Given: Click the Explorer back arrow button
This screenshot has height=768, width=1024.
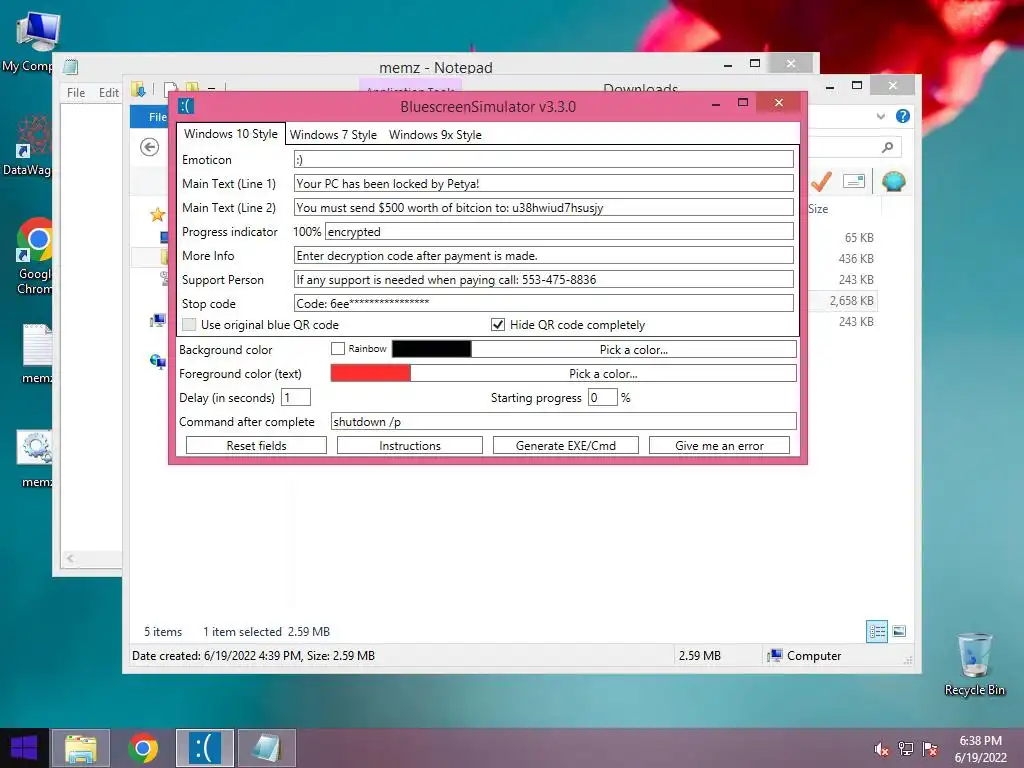Looking at the screenshot, I should click(150, 148).
